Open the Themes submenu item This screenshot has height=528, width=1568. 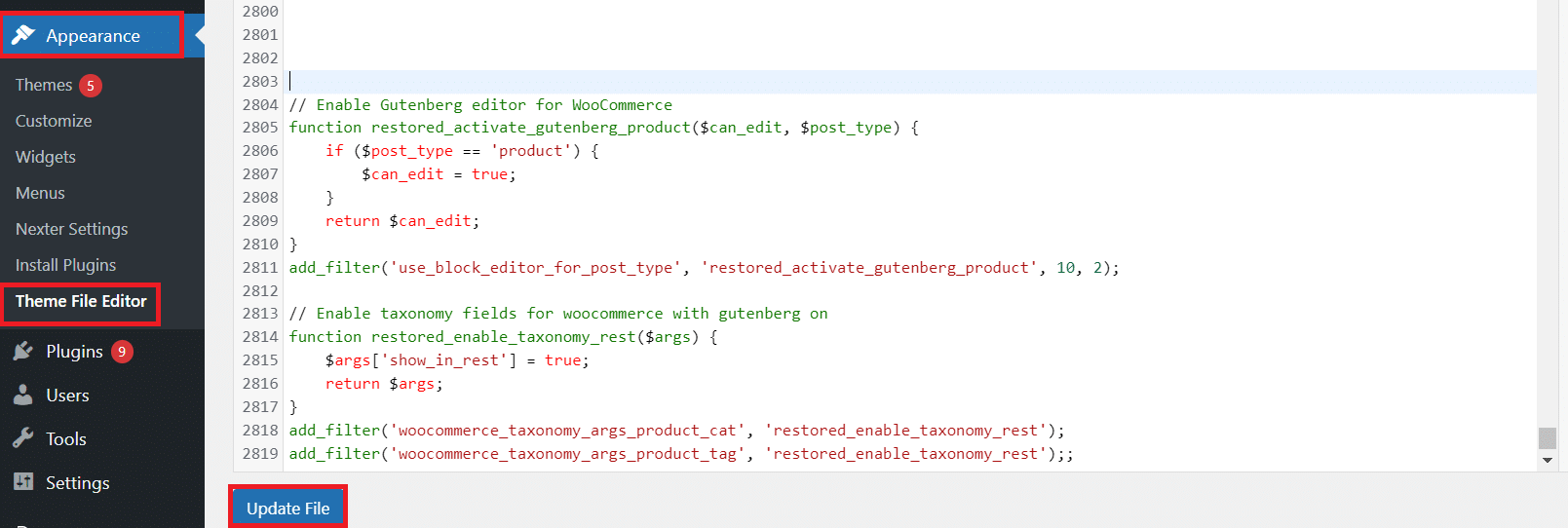point(44,86)
